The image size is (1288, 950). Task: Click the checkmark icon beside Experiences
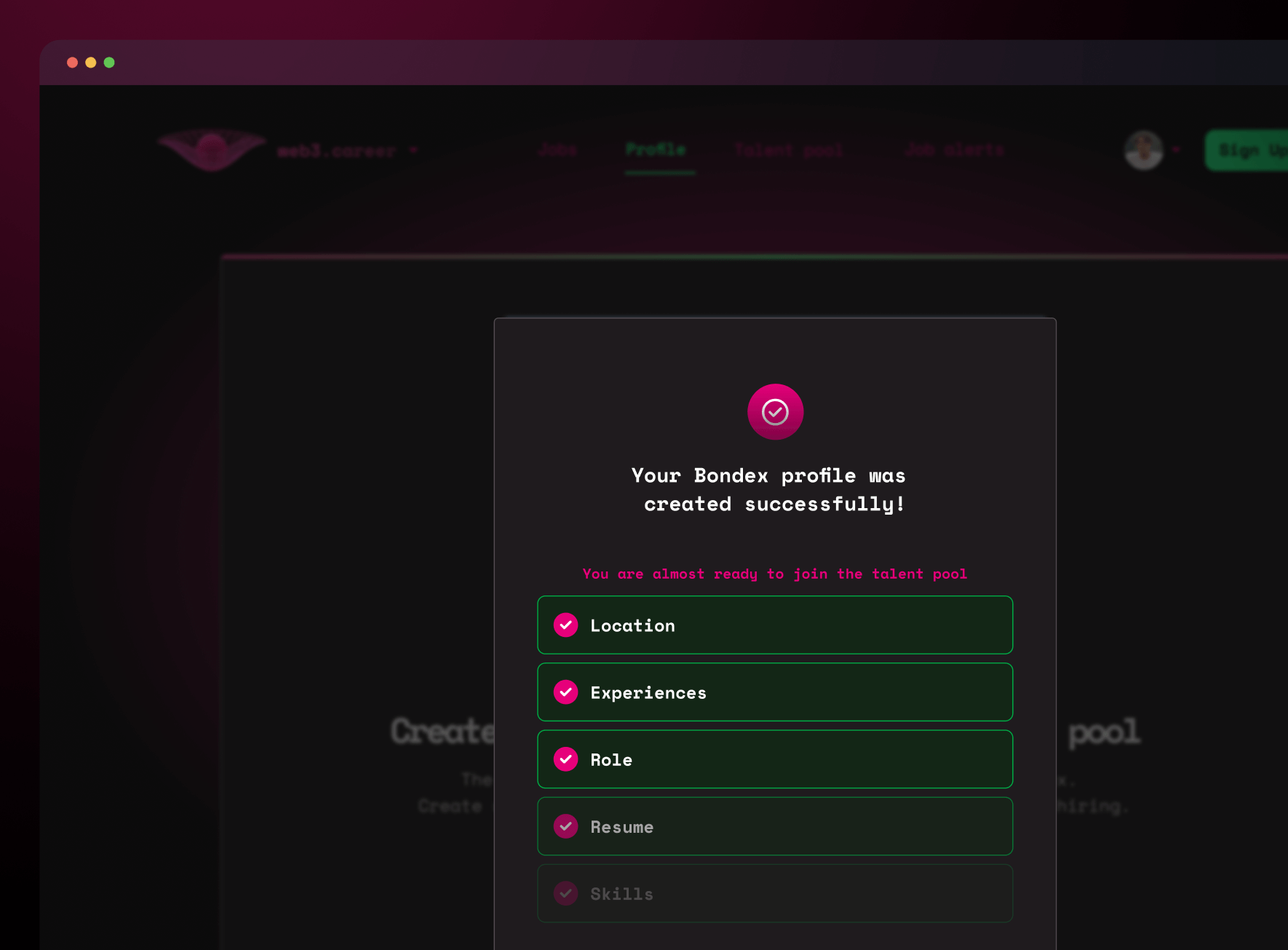(x=566, y=692)
